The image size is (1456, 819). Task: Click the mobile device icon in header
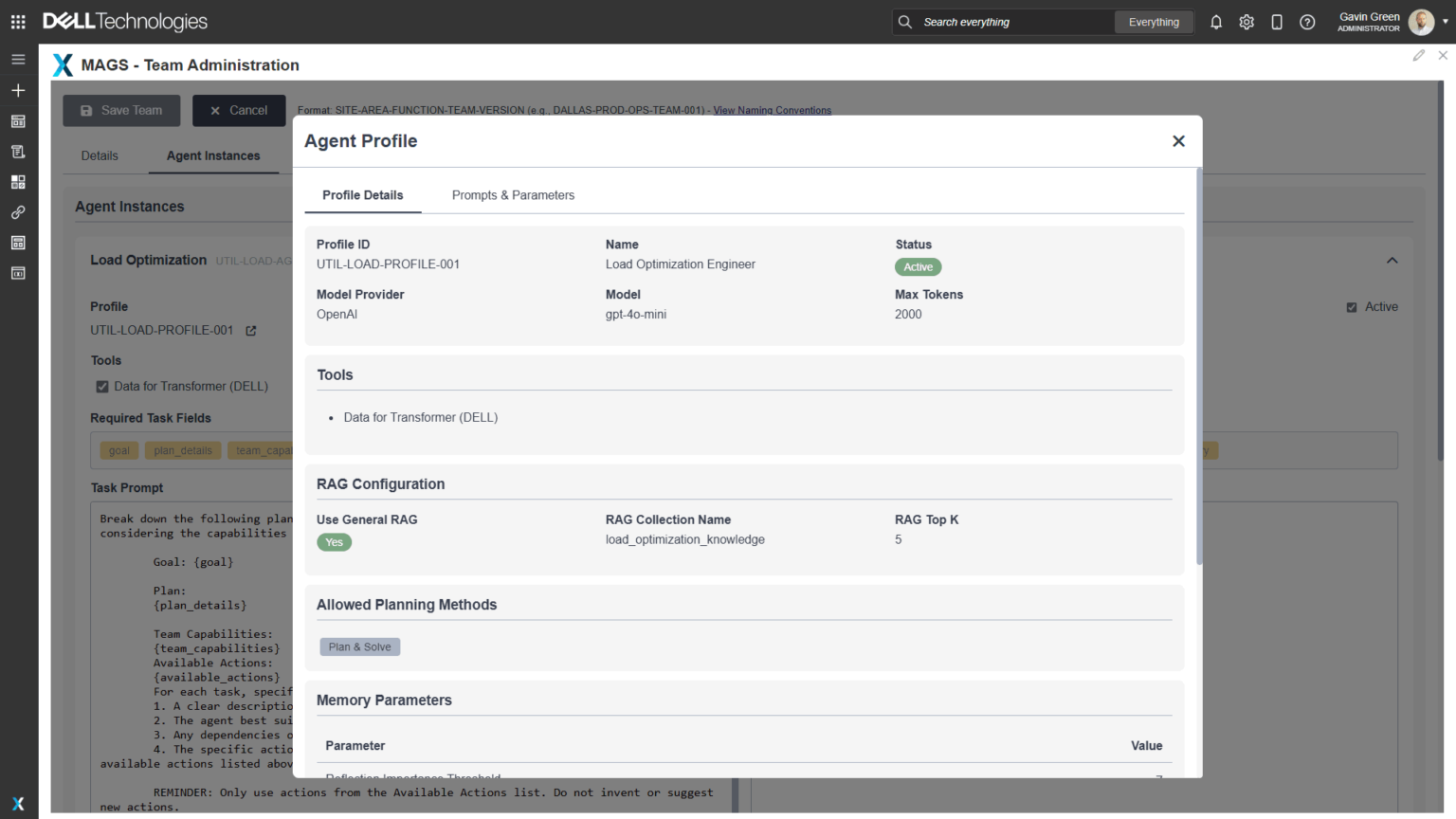click(x=1277, y=22)
